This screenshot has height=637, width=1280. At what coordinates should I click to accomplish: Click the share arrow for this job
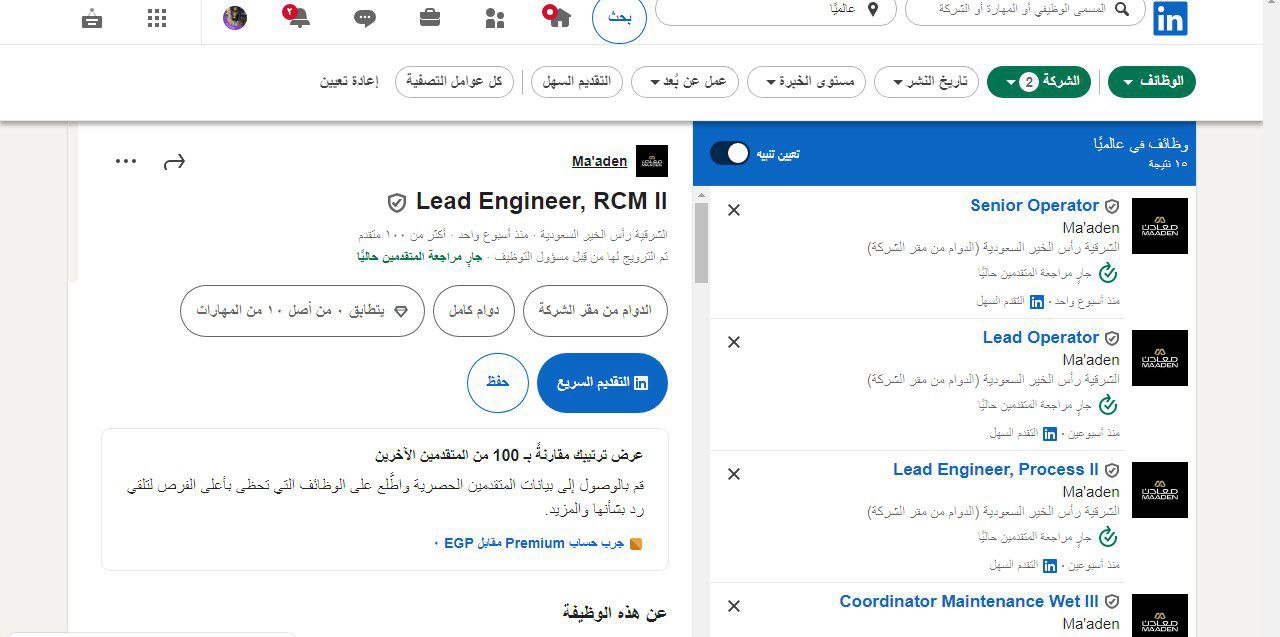click(175, 161)
